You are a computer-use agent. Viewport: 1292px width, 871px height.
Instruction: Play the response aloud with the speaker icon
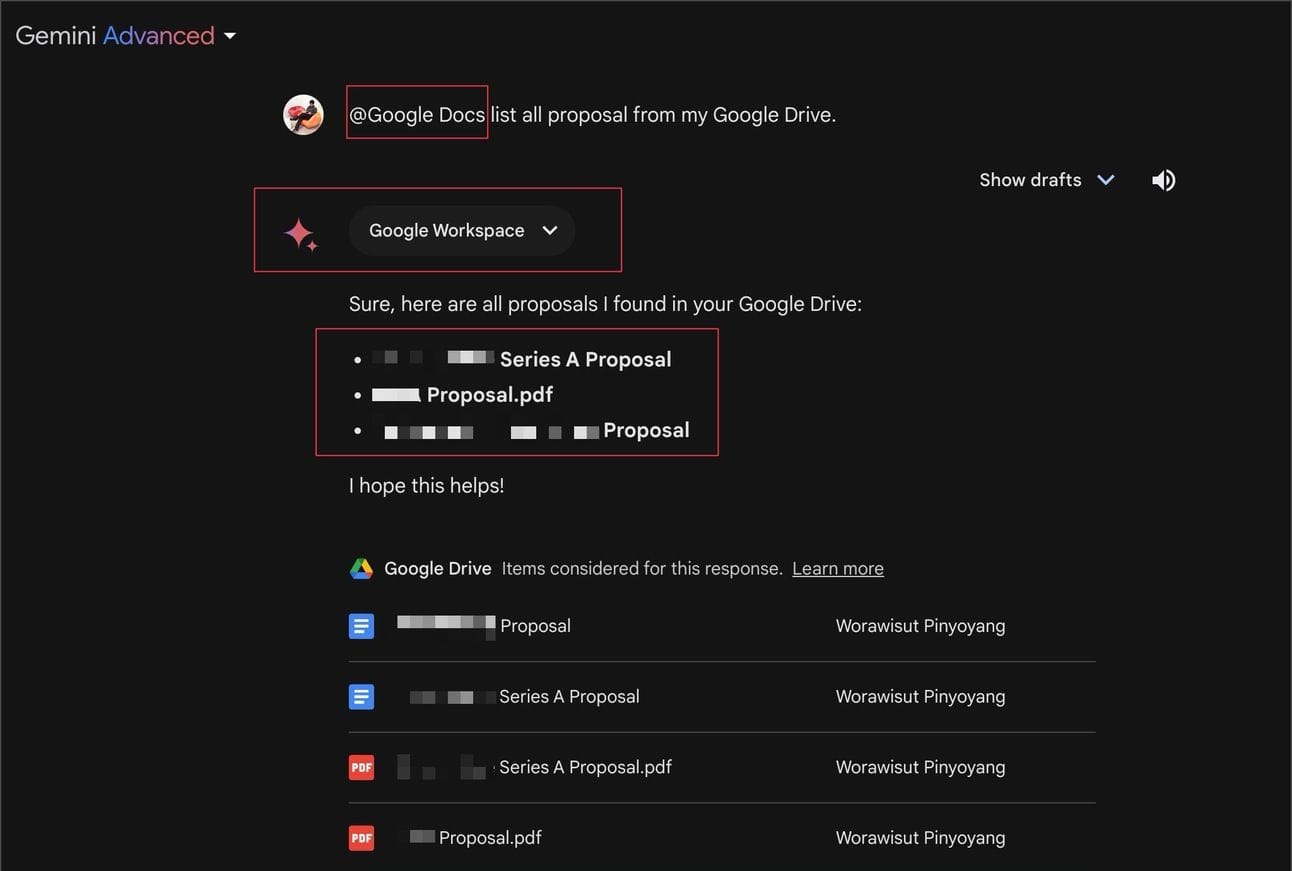click(x=1163, y=180)
